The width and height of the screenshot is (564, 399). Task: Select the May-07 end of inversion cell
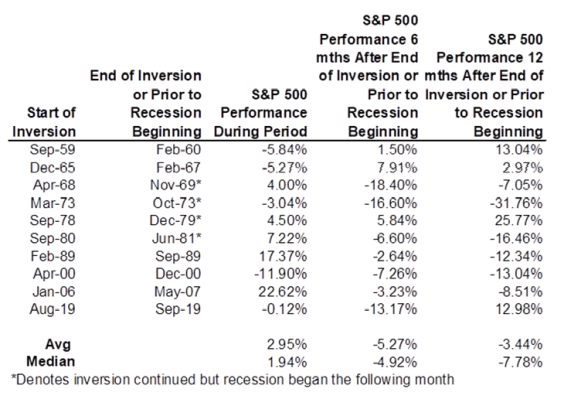178,292
